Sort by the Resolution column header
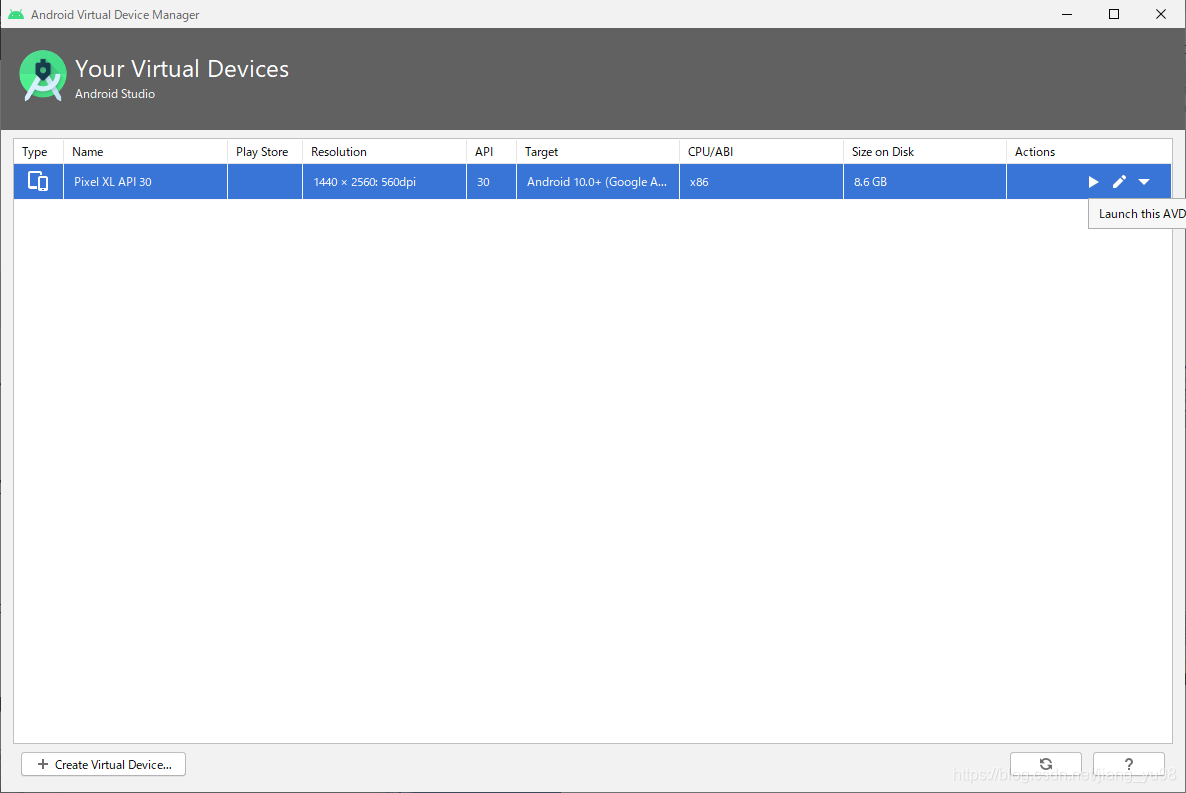 coord(384,151)
